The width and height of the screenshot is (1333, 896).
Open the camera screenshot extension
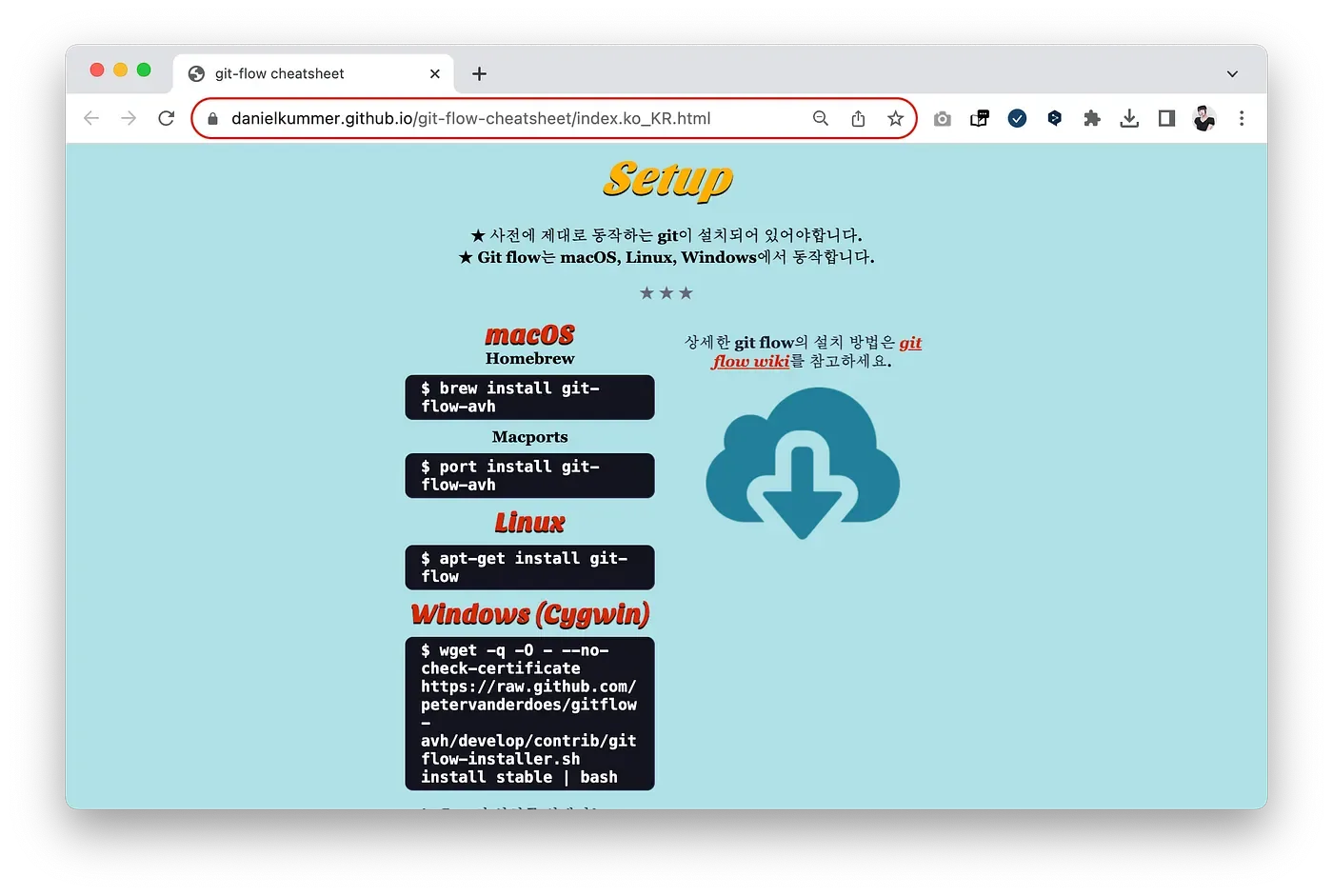coord(943,118)
